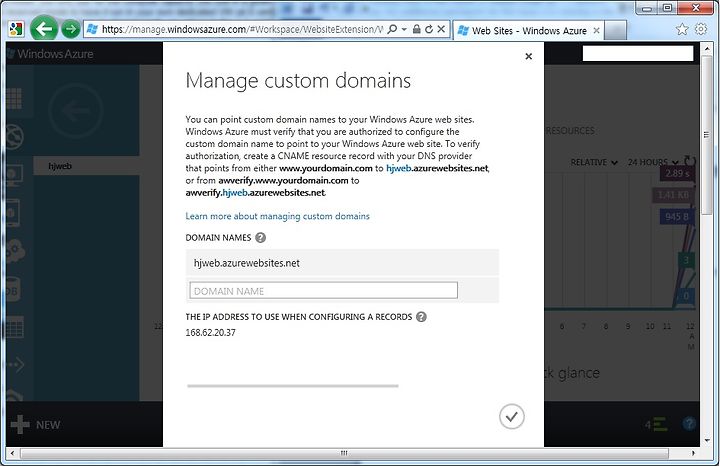Click the browser forward arrow button
Screen dimensions: 720x466
(x=70, y=29)
